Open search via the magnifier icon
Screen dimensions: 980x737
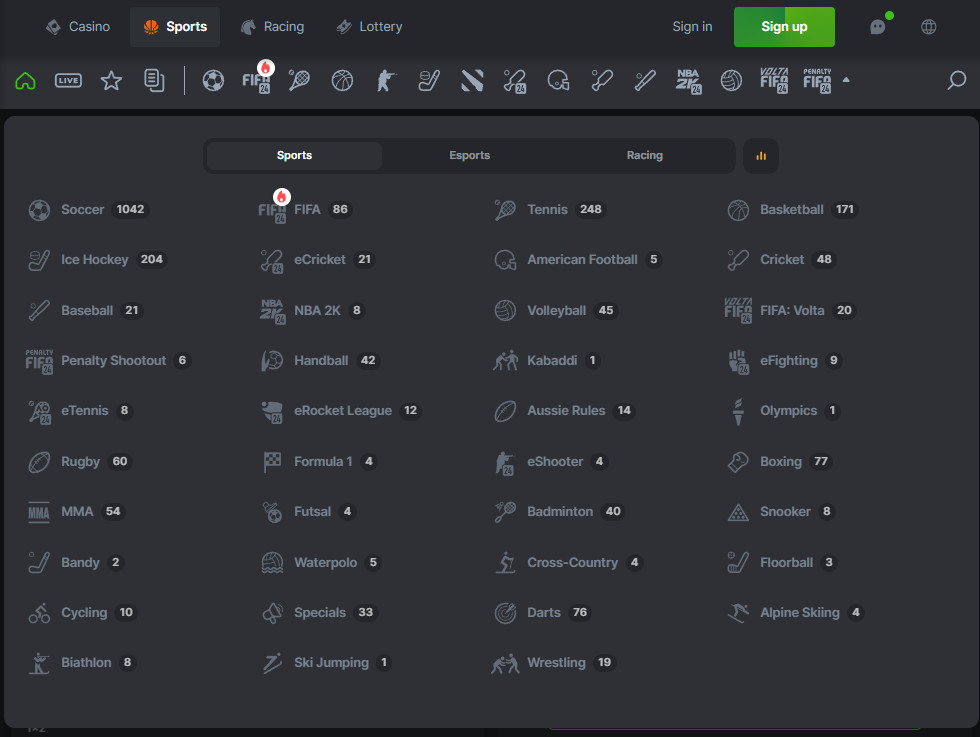click(956, 81)
